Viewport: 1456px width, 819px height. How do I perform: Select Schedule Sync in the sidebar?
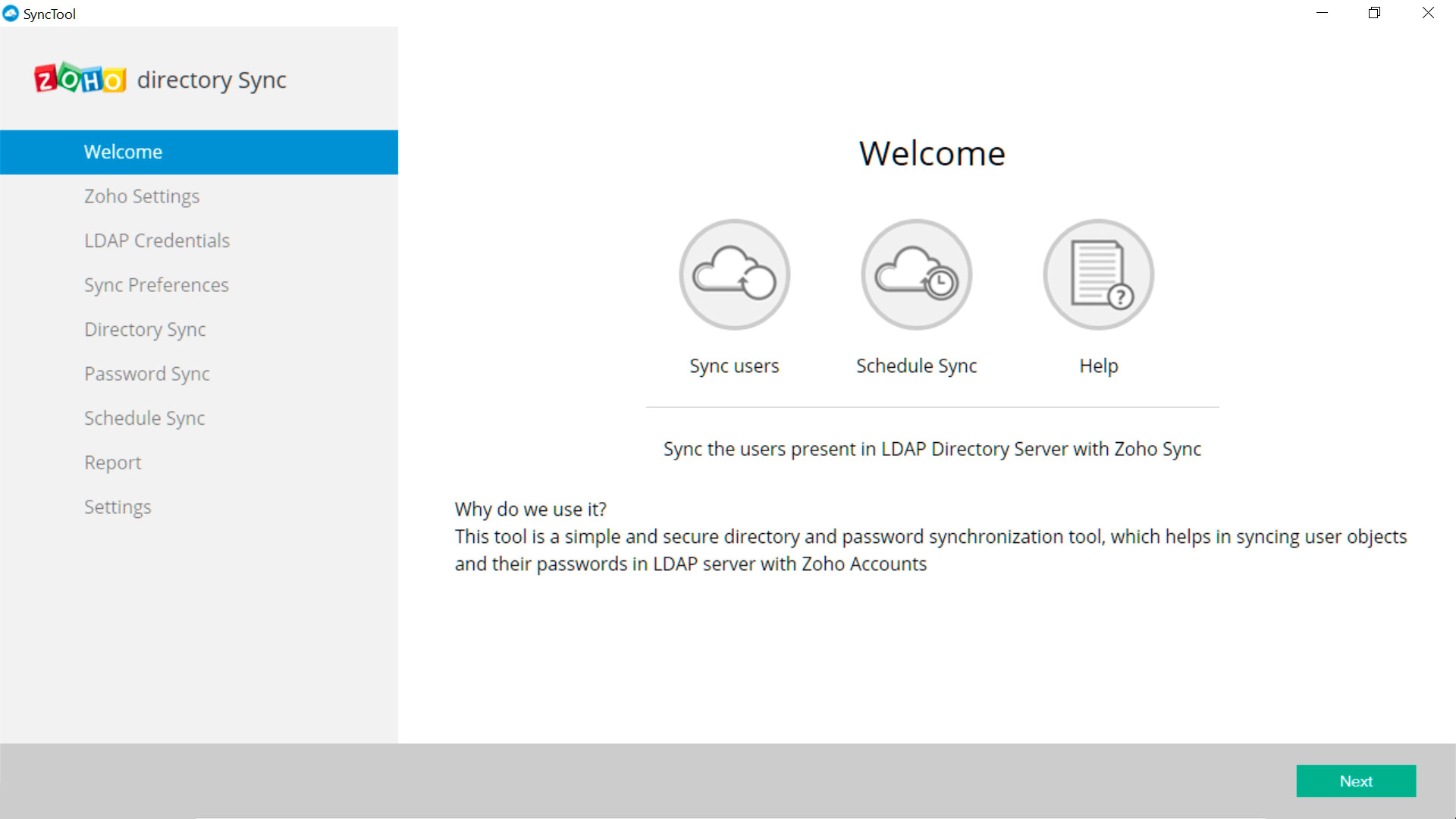[x=144, y=418]
